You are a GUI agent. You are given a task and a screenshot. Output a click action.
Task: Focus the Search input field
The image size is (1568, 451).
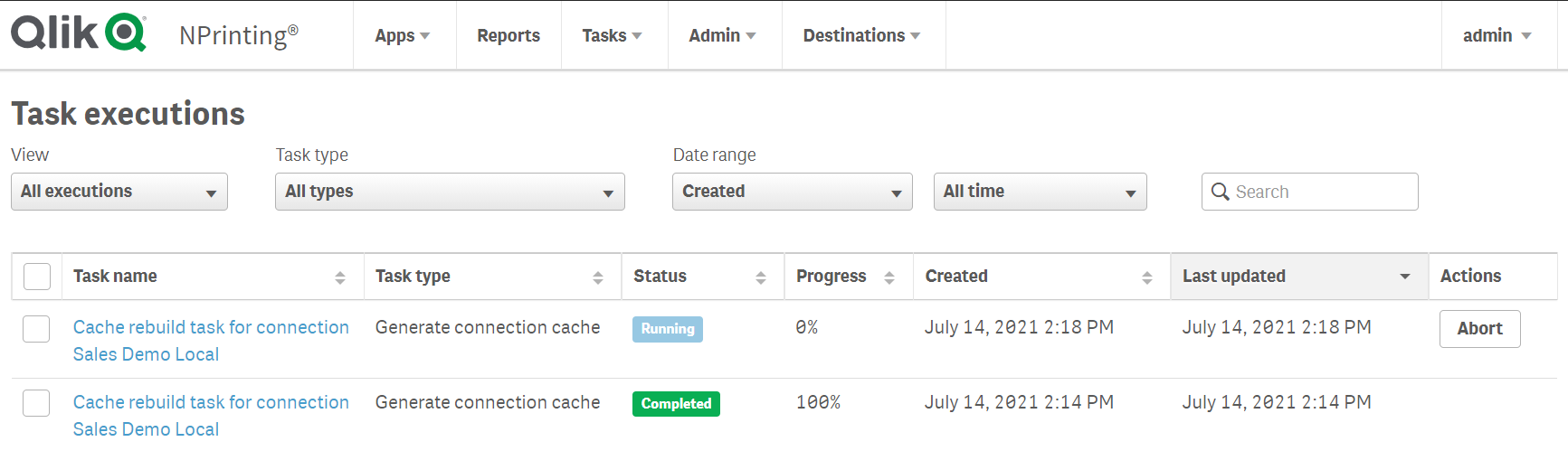tap(1321, 192)
